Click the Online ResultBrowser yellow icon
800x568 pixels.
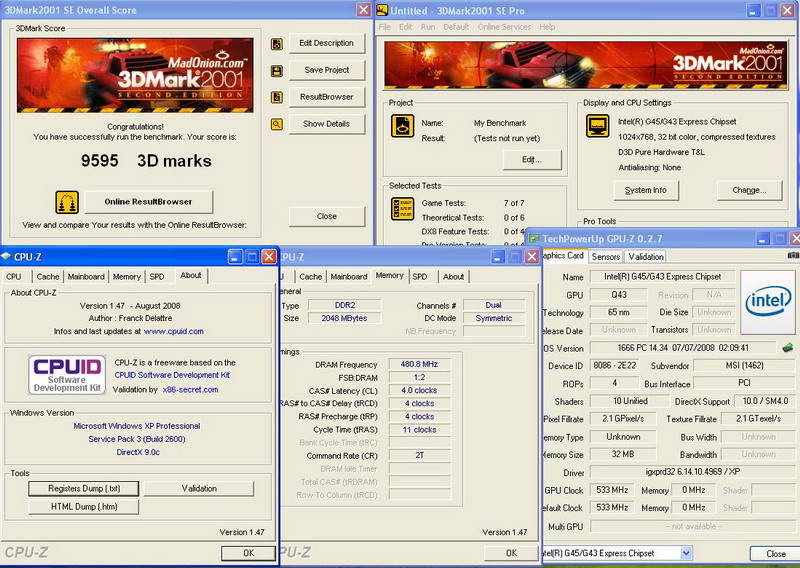67,202
